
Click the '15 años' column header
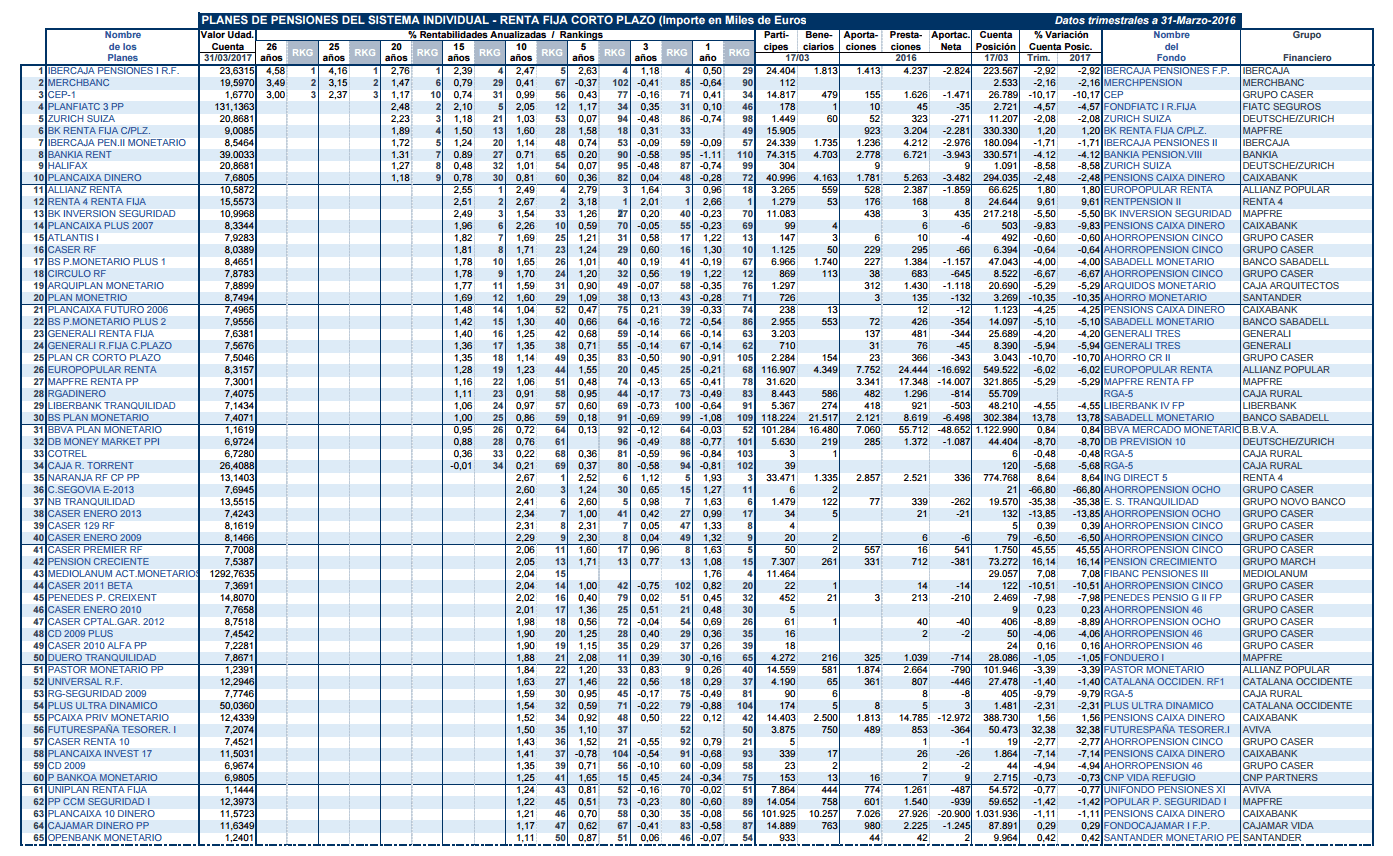click(x=458, y=52)
